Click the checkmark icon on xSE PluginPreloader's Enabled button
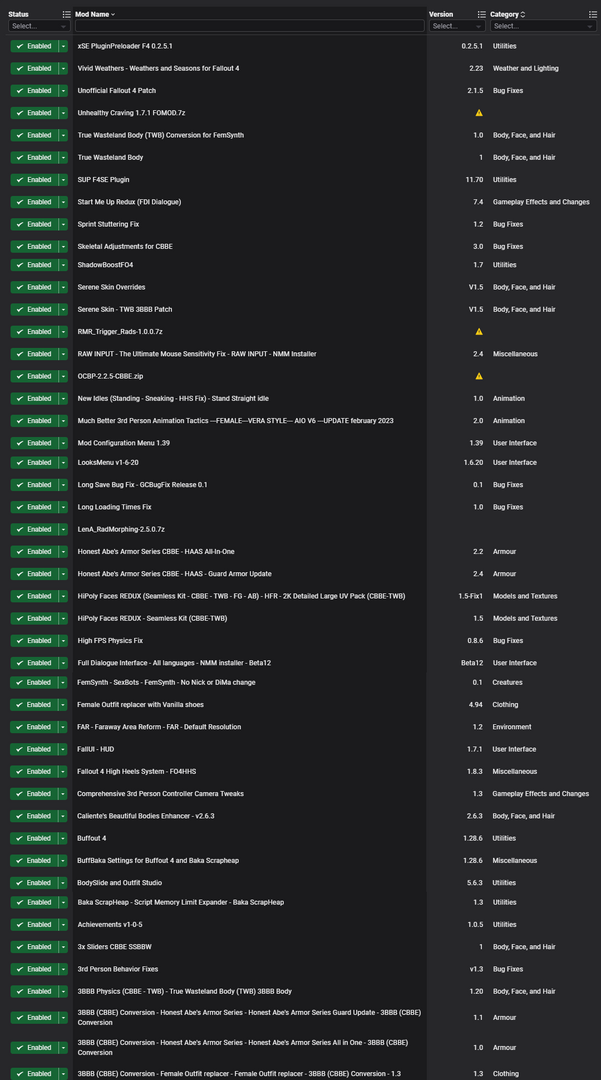This screenshot has height=1080, width=601. tap(21, 45)
